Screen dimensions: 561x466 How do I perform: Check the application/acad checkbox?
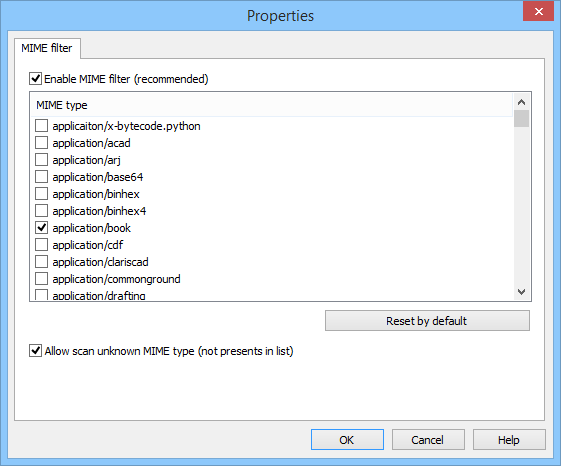[42, 143]
